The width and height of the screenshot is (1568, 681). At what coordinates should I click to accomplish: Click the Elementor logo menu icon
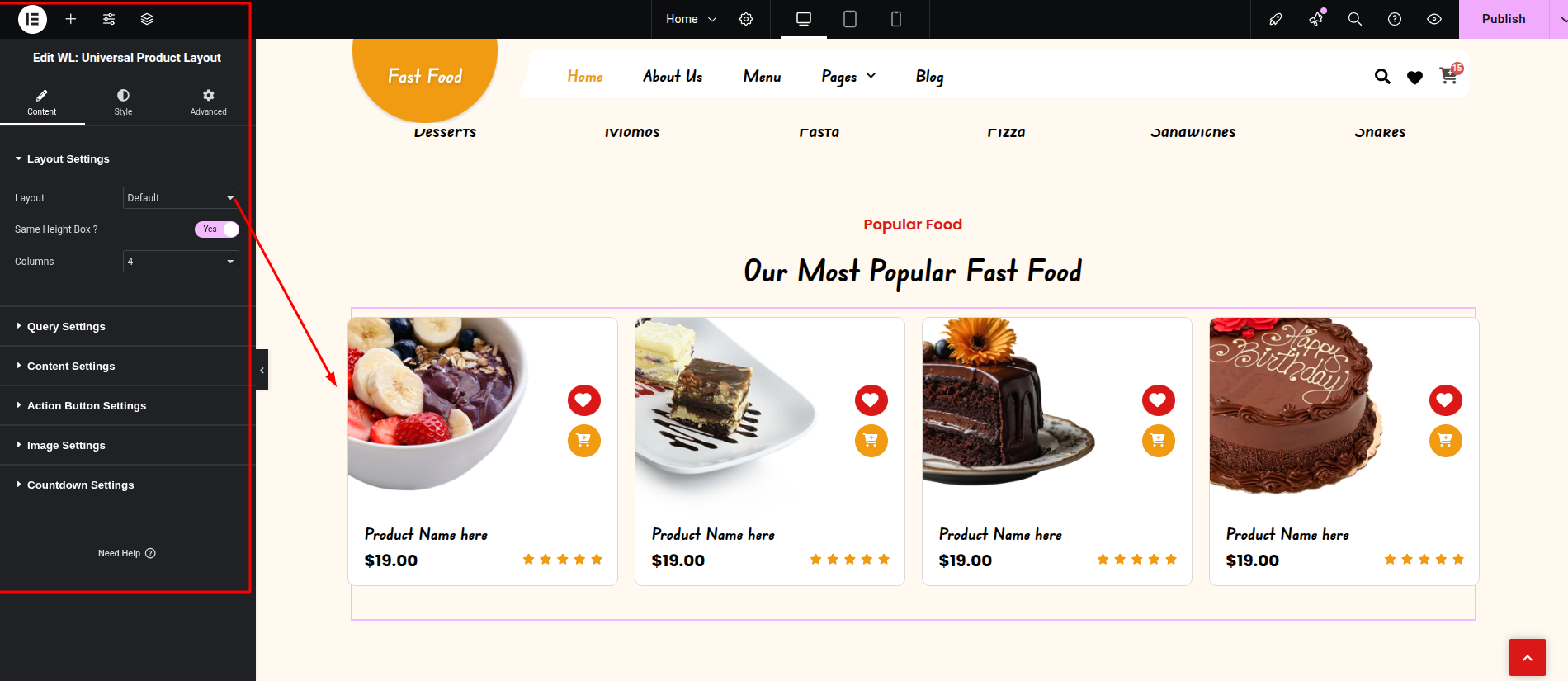(32, 19)
